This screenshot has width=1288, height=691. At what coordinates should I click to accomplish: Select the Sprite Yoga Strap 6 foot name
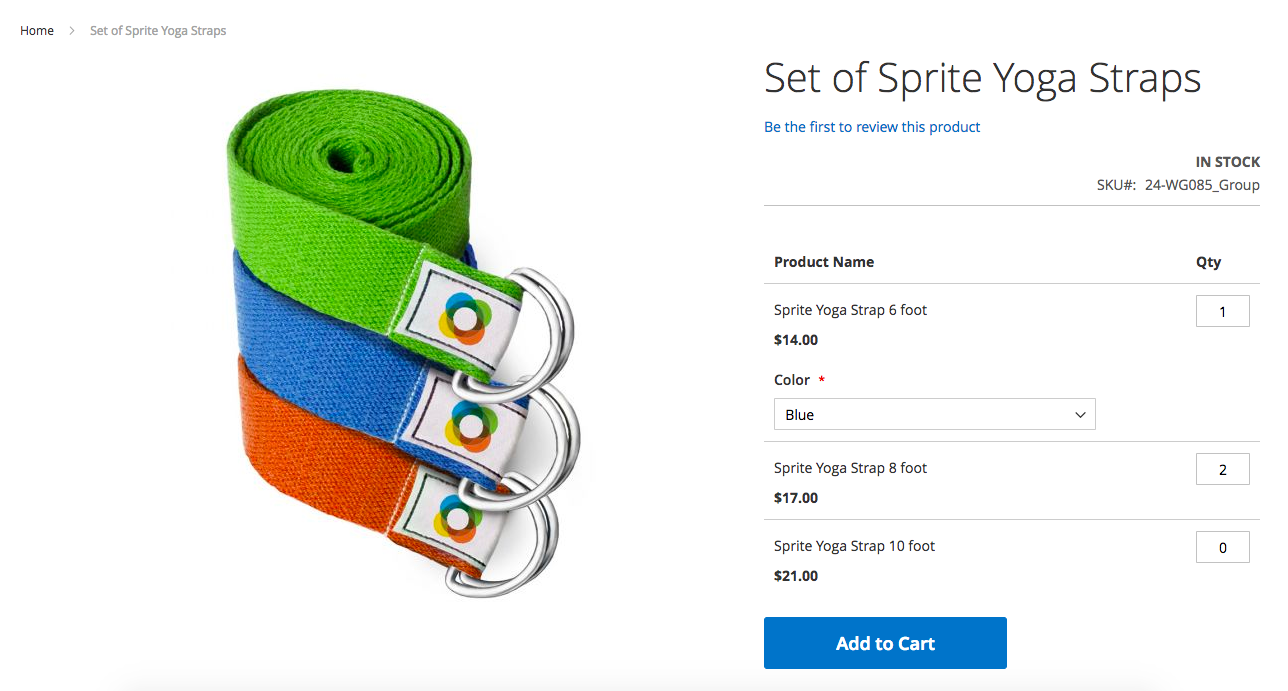click(x=850, y=310)
